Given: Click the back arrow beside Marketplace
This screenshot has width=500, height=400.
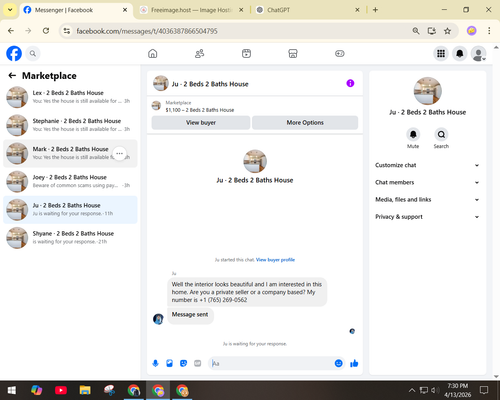Looking at the screenshot, I should pyautogui.click(x=12, y=76).
